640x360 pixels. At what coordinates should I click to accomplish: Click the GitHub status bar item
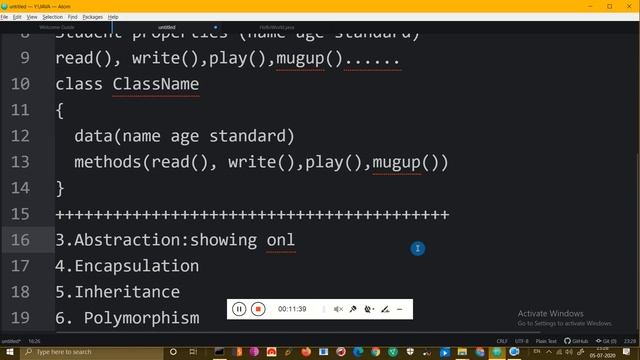[576, 341]
